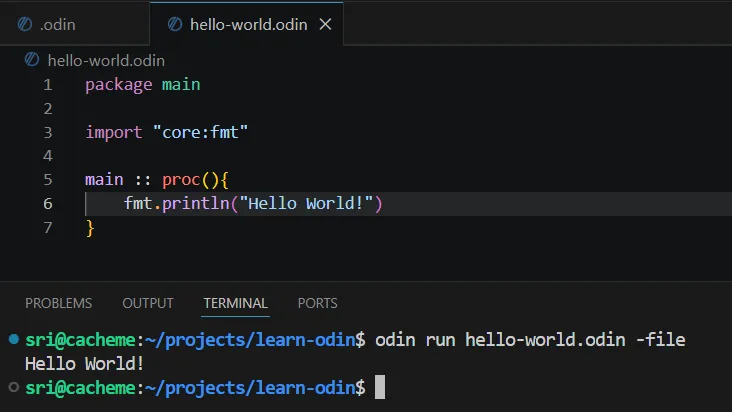
Task: Click hello-world.odin in the breadcrumb
Action: click(x=106, y=61)
